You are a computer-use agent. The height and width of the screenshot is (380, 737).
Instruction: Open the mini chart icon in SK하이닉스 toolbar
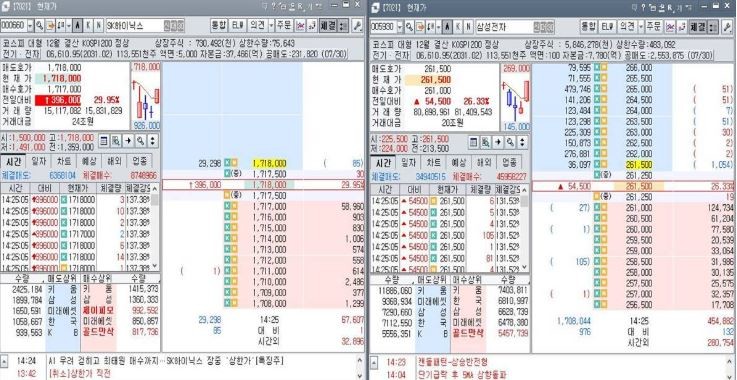[300, 25]
